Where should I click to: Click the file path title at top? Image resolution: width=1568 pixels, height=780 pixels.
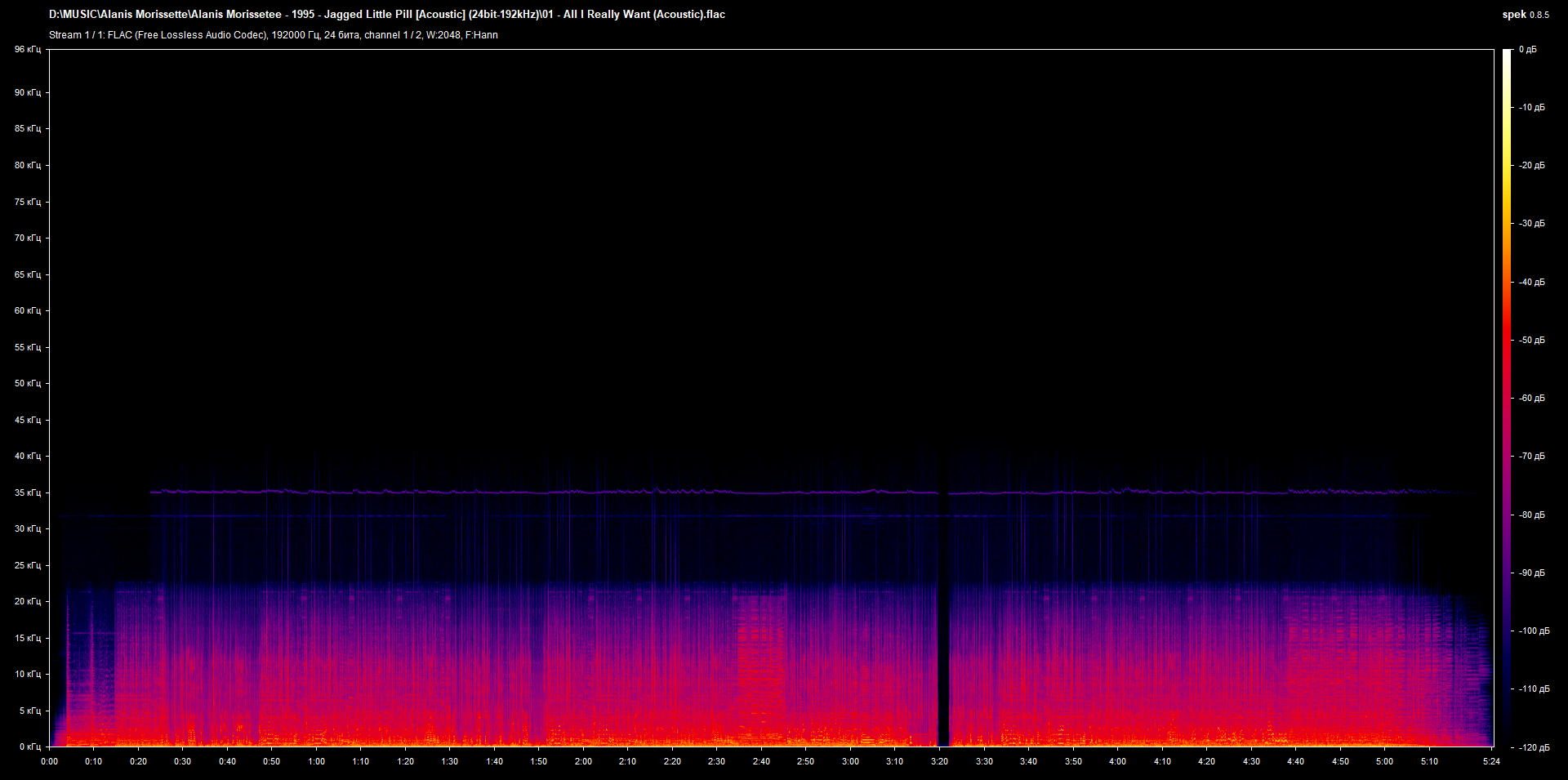(x=387, y=15)
